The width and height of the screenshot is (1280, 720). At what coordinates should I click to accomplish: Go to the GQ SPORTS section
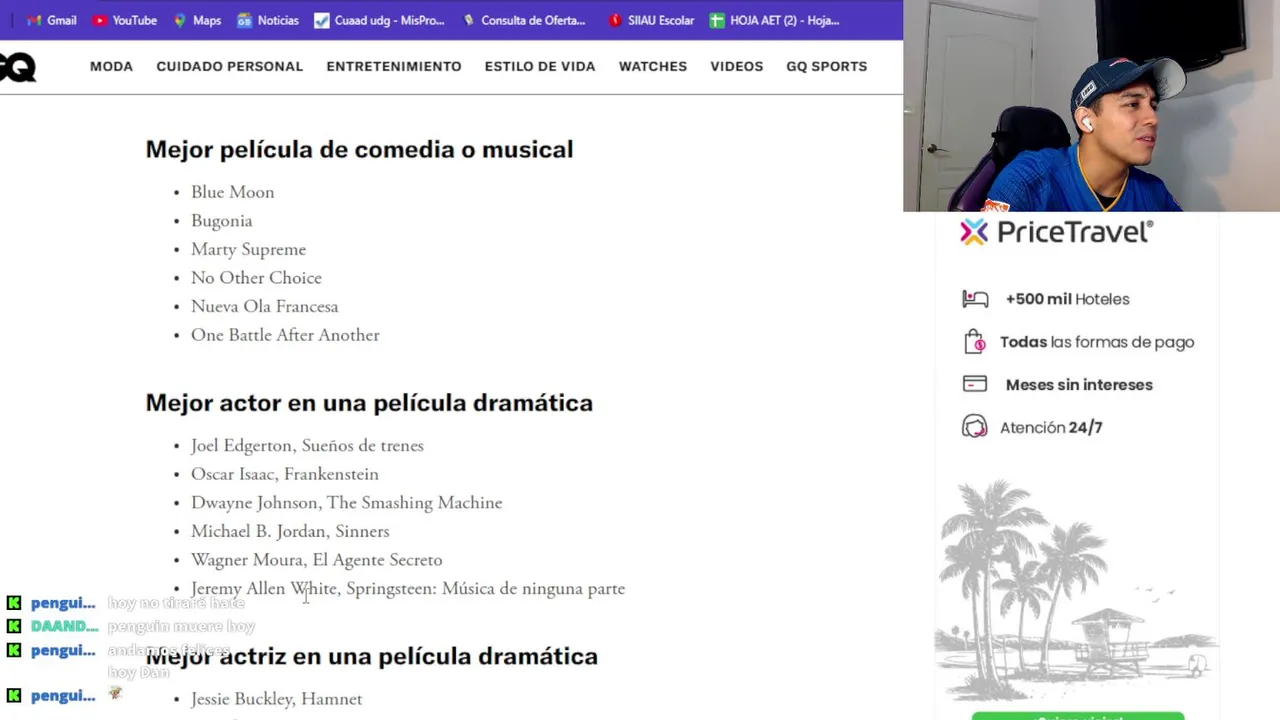827,66
